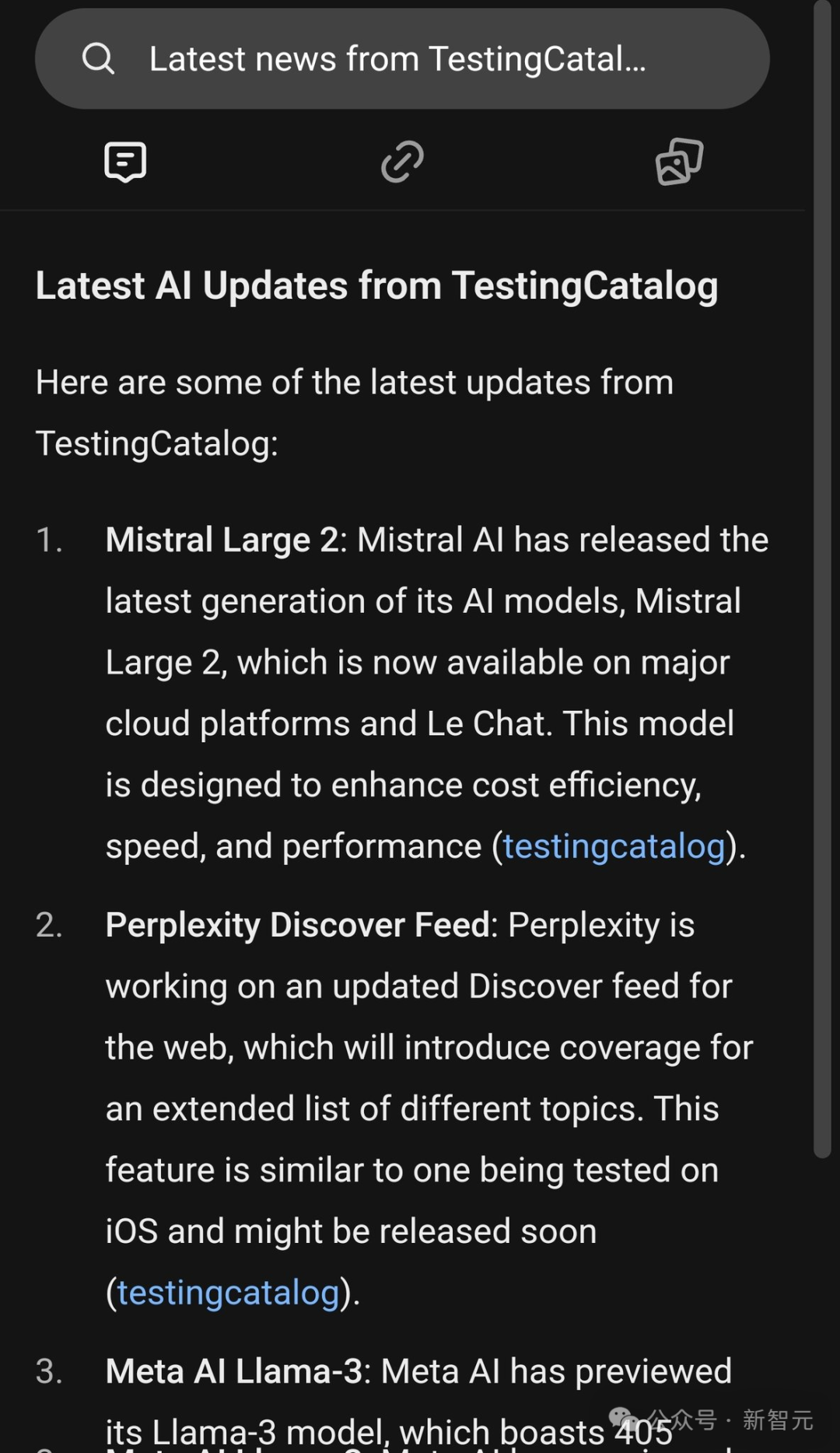The width and height of the screenshot is (840, 1453).
Task: Select the bold 'Mistral Large 2' title
Action: click(222, 540)
